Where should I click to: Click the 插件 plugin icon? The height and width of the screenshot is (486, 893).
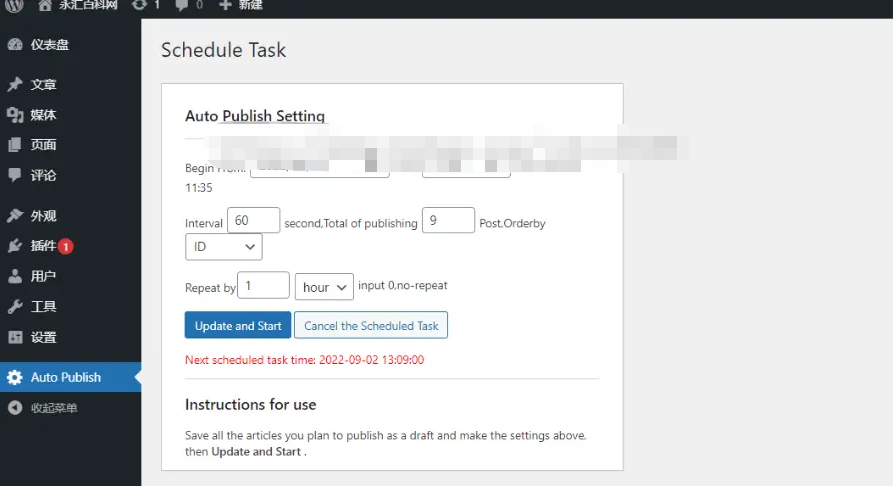point(15,246)
